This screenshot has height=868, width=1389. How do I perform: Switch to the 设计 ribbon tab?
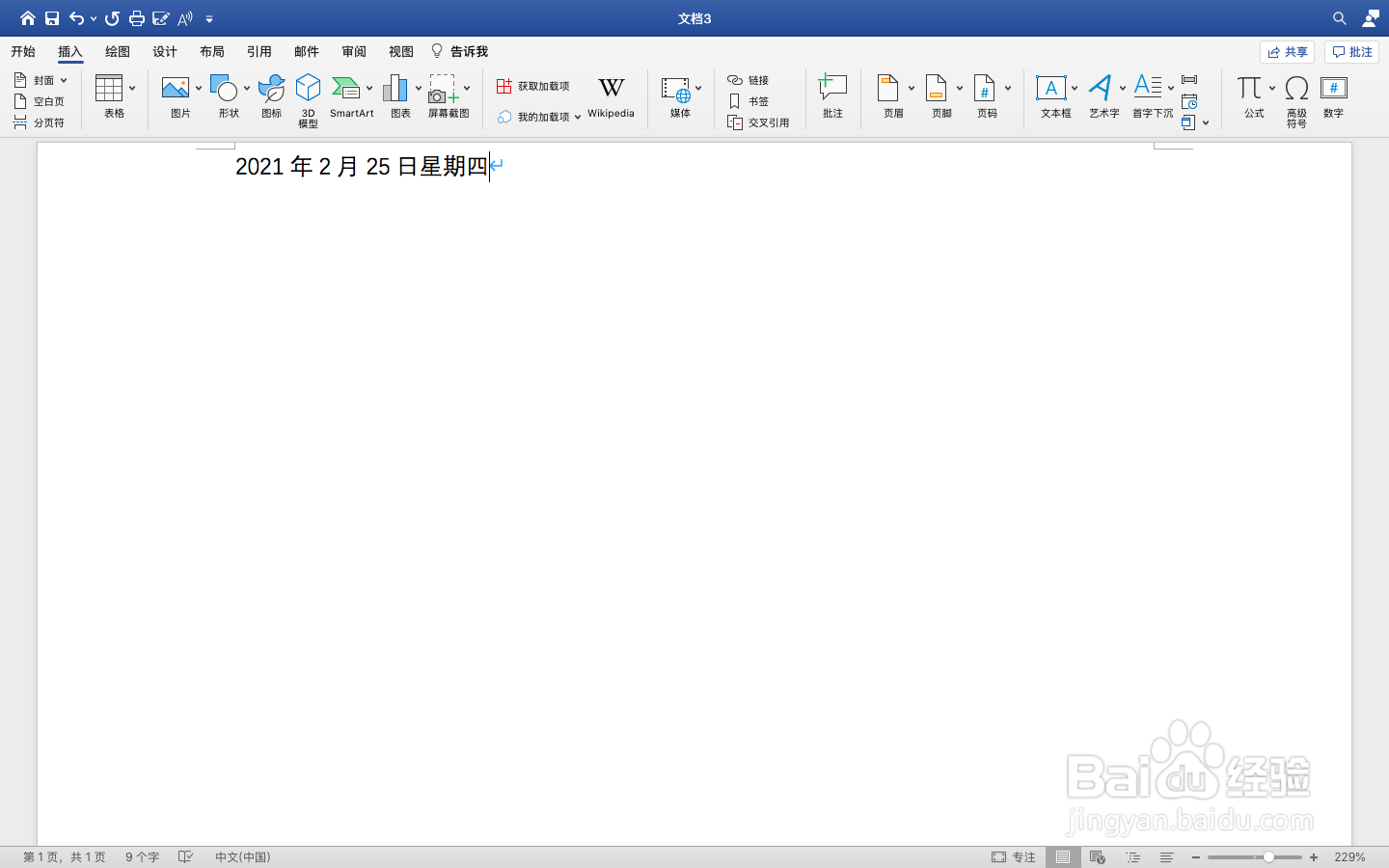(164, 51)
